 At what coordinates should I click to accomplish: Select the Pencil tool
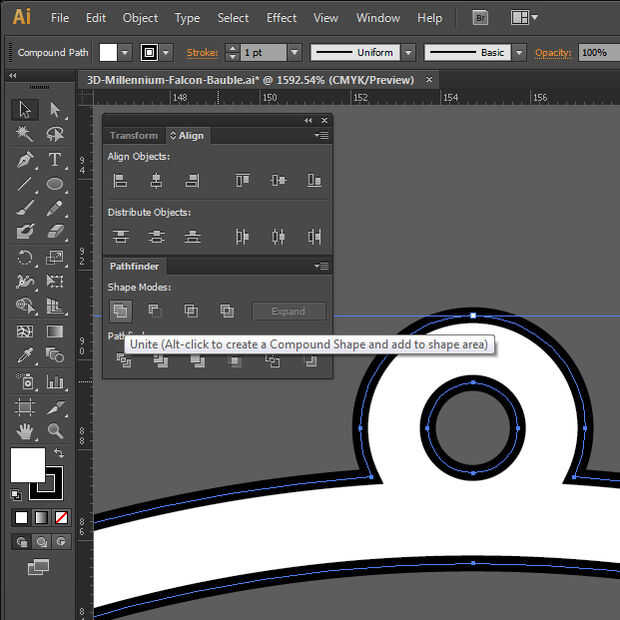click(x=55, y=208)
